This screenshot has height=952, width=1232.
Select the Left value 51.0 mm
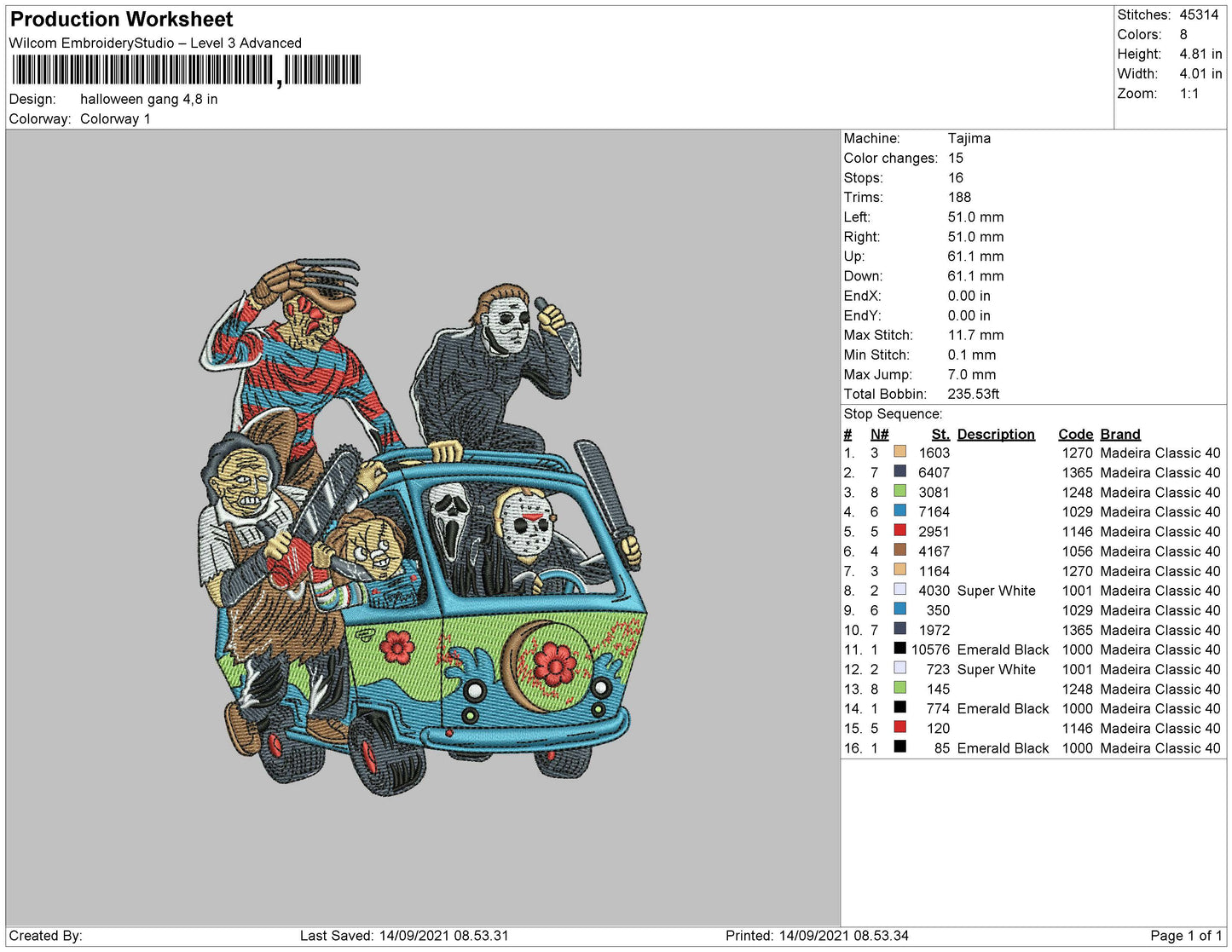coord(976,216)
